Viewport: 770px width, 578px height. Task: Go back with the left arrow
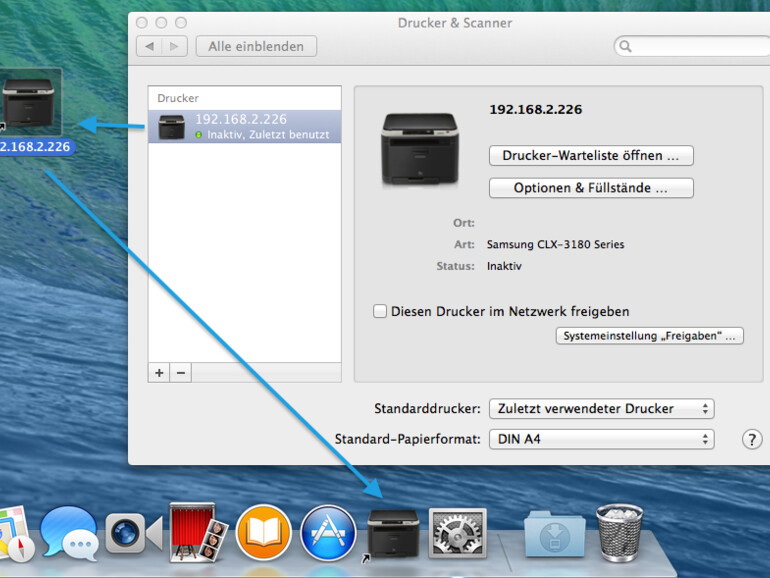(x=149, y=46)
